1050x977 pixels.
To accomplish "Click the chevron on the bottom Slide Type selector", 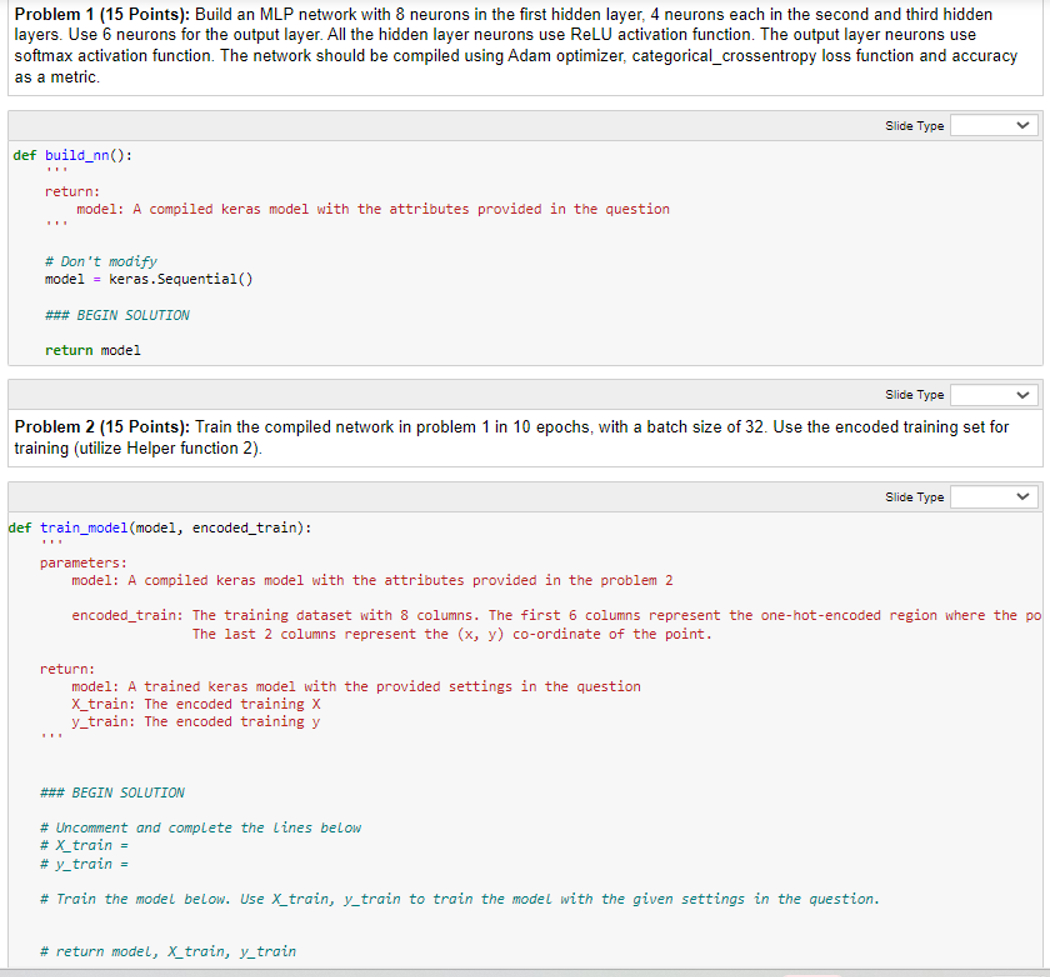I will click(1023, 497).
